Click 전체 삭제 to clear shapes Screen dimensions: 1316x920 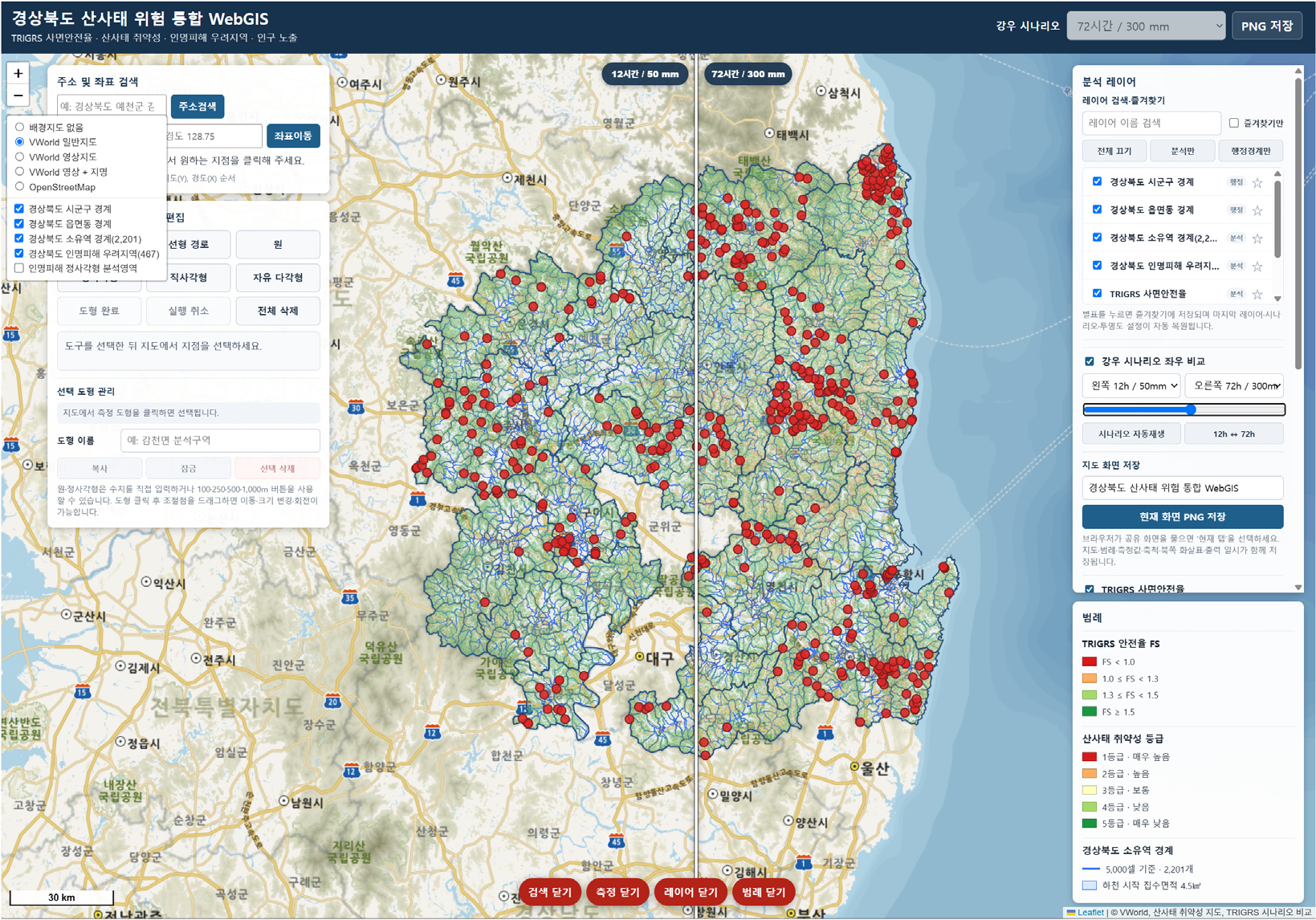278,311
